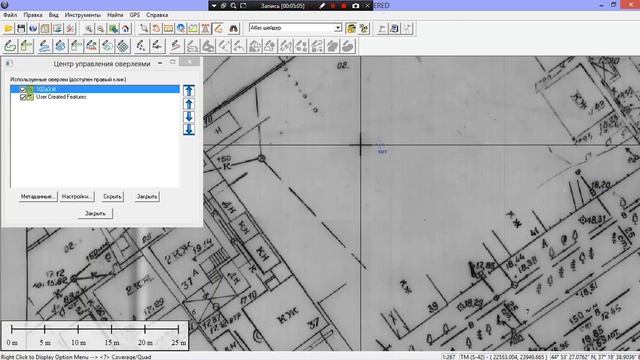Open the Правка menu
Viewport: 640px width, 360px height.
[x=33, y=15]
